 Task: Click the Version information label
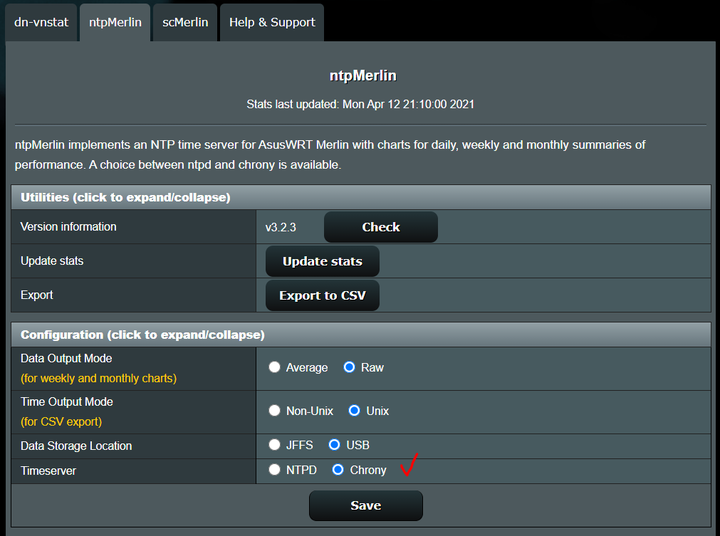[x=68, y=226]
